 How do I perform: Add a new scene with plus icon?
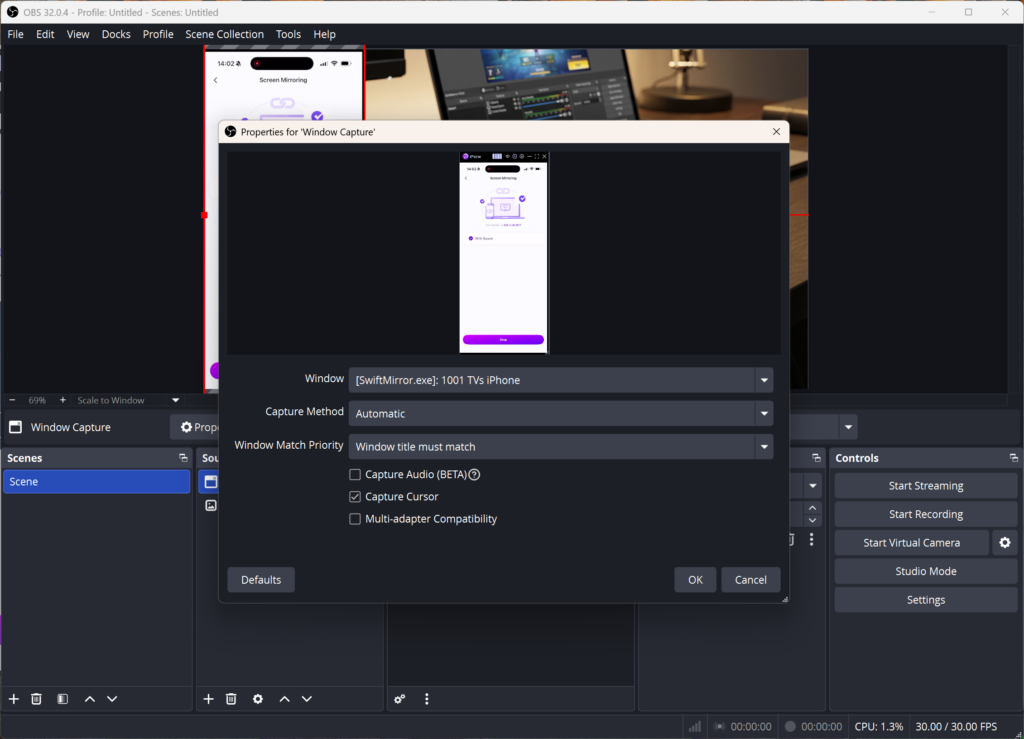(14, 699)
